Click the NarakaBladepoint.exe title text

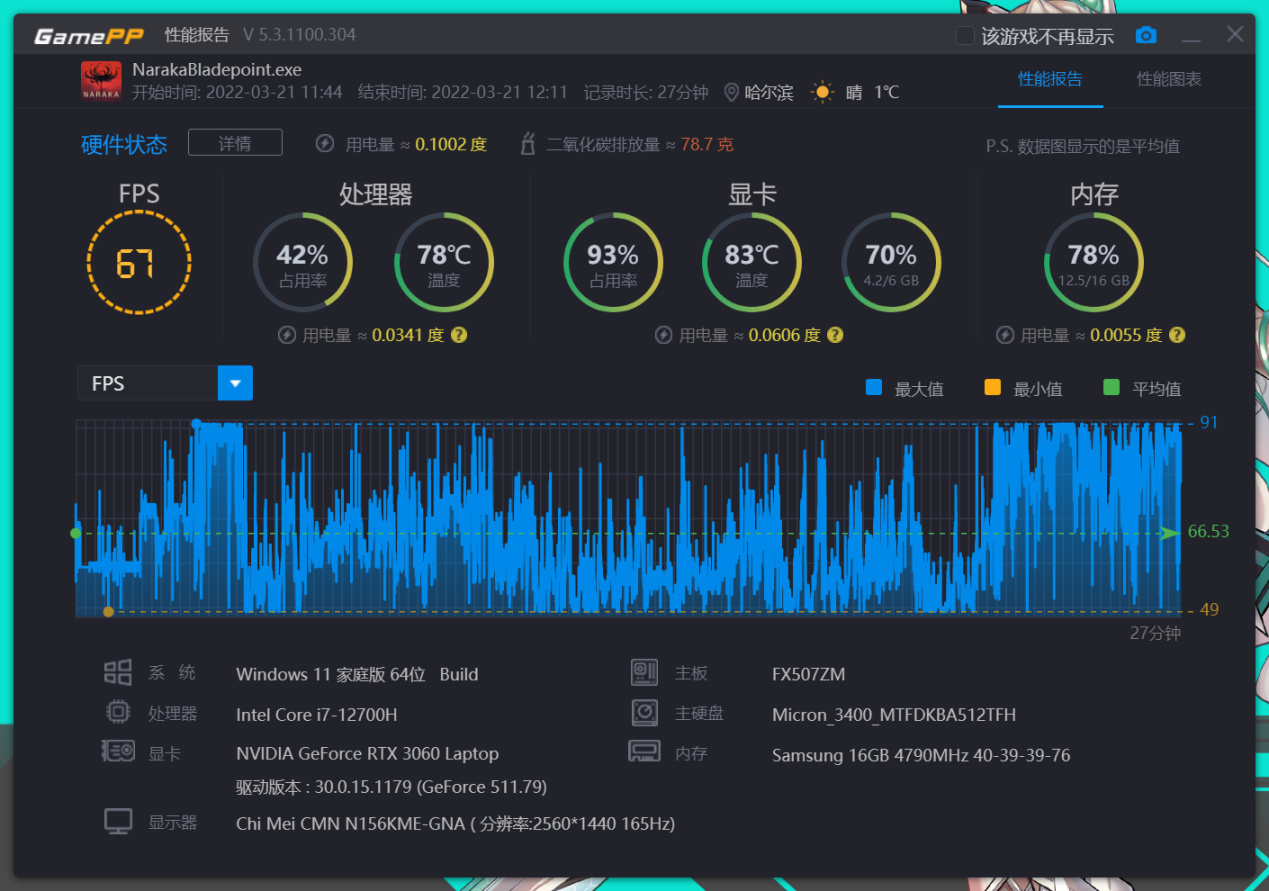coord(217,70)
